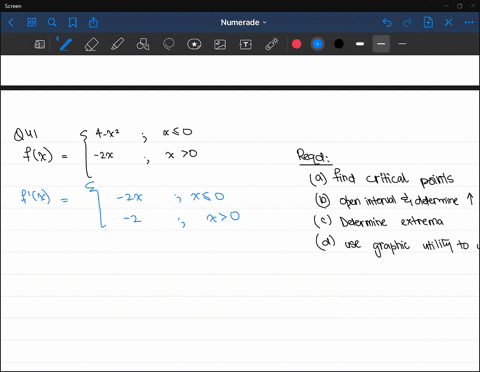Open the share and export menu

(x=93, y=22)
